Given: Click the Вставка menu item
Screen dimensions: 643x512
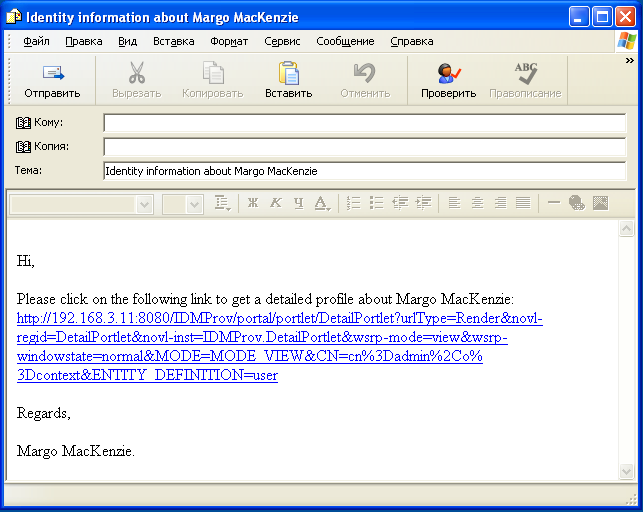Looking at the screenshot, I should (x=173, y=41).
